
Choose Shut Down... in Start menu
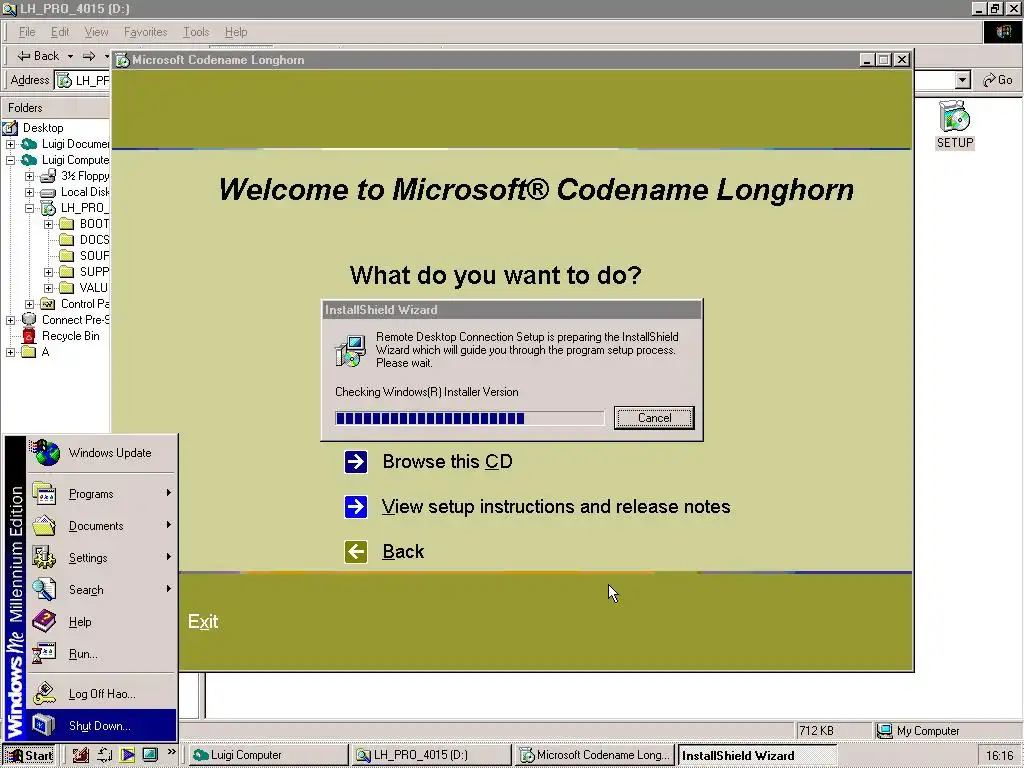click(101, 726)
